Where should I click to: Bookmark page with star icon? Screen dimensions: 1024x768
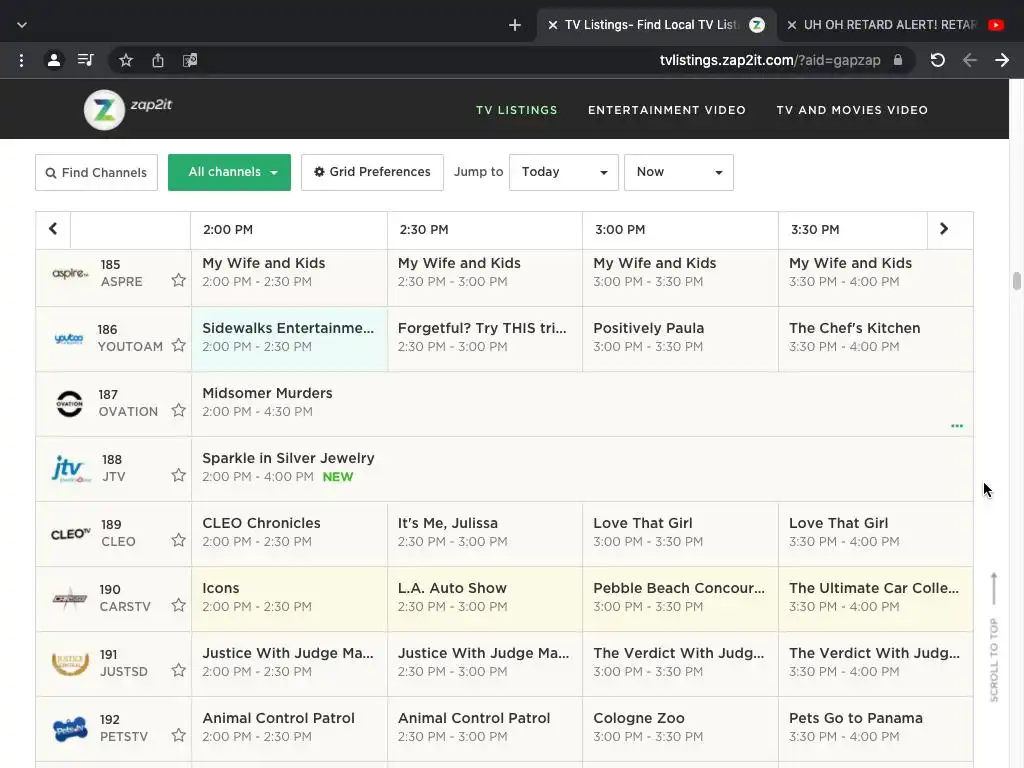tap(126, 61)
